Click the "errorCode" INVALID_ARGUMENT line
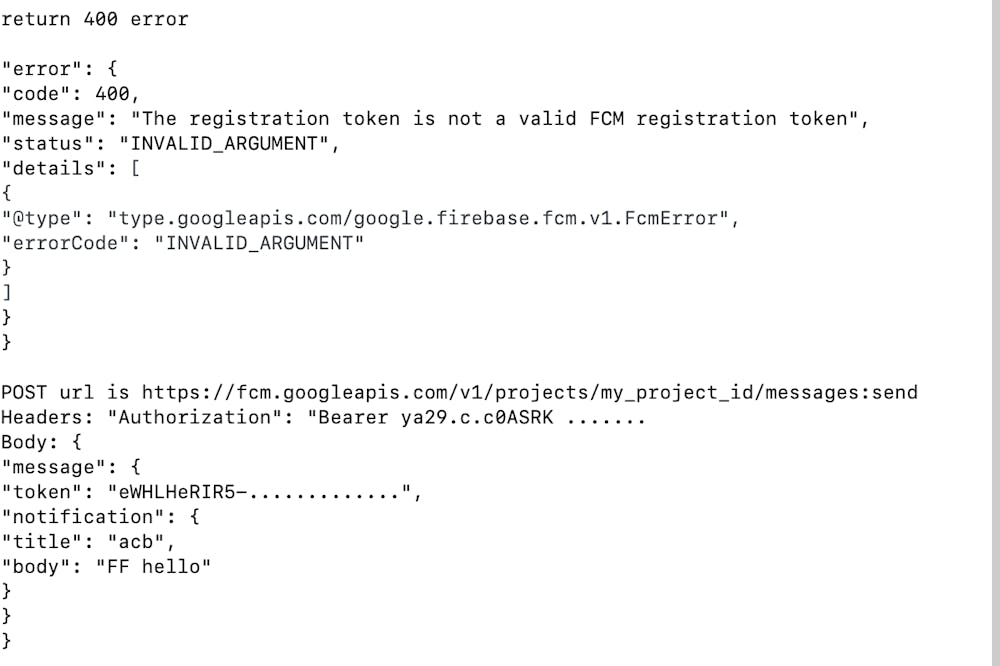The width and height of the screenshot is (1000, 666). [182, 243]
